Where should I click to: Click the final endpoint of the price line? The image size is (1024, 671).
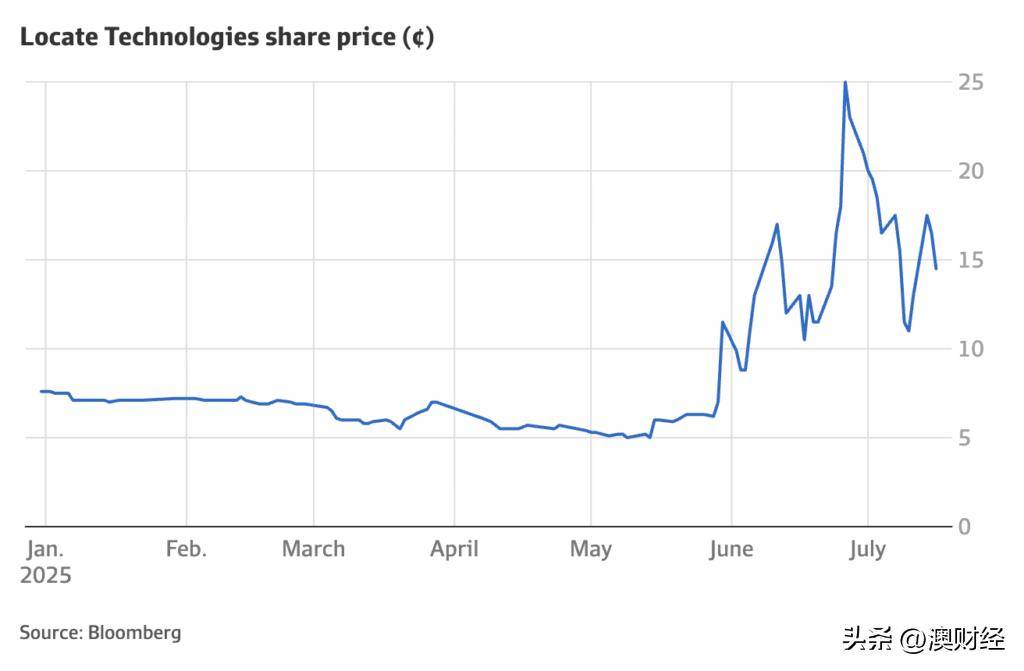pyautogui.click(x=936, y=268)
